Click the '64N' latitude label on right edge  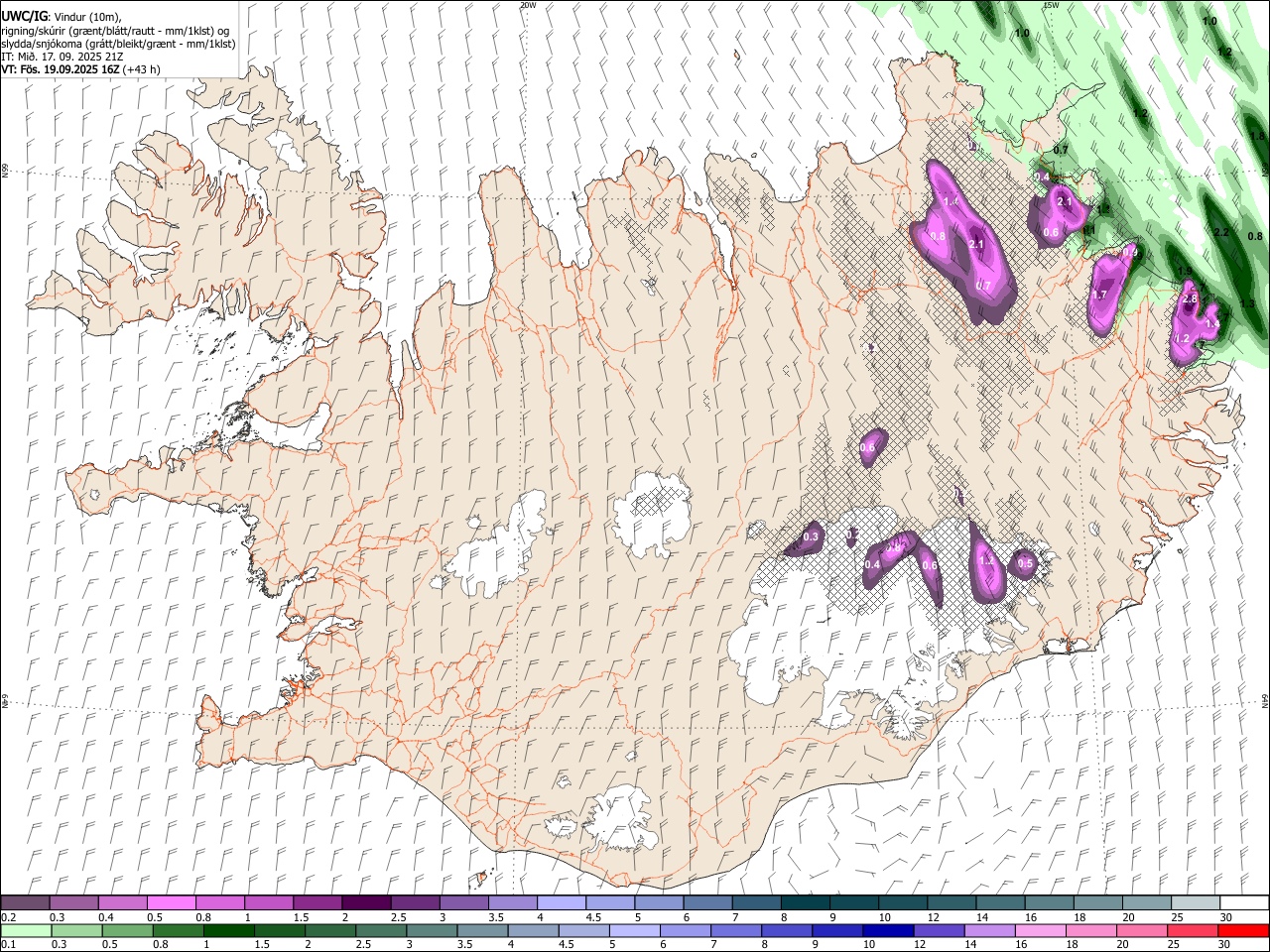click(1265, 701)
